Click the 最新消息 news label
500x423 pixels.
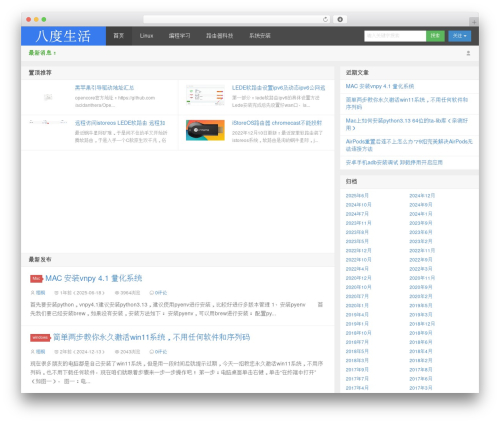point(42,53)
